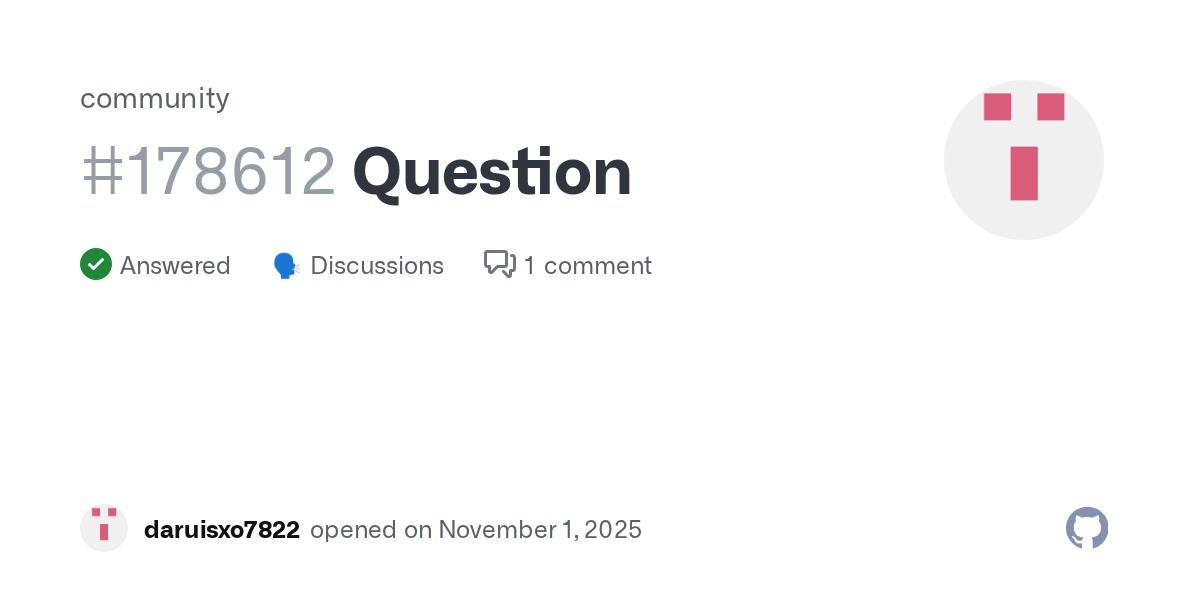Open the large identicon avatar
Image resolution: width=1200 pixels, height=600 pixels.
pyautogui.click(x=1023, y=160)
